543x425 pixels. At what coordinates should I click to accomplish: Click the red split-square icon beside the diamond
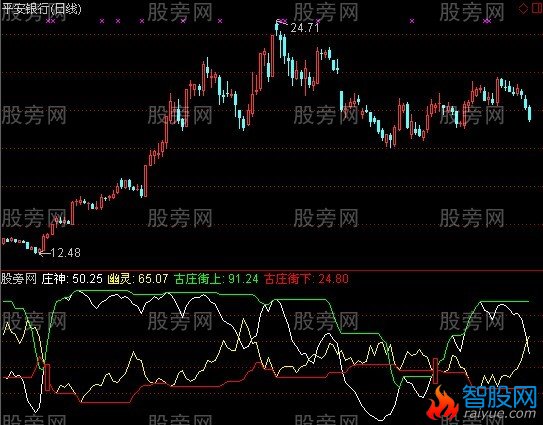click(538, 8)
